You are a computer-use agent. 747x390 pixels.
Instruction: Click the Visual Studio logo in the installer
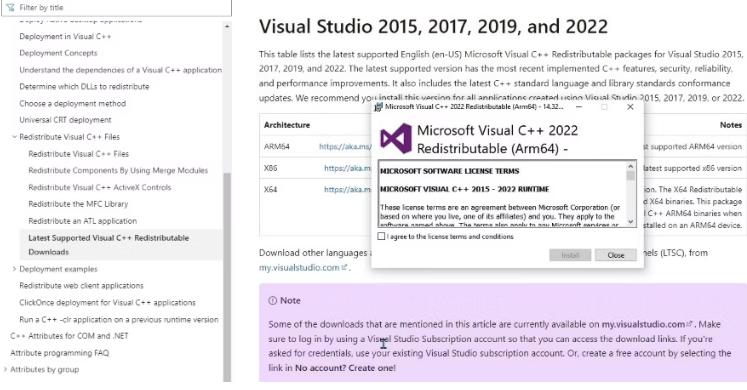396,139
